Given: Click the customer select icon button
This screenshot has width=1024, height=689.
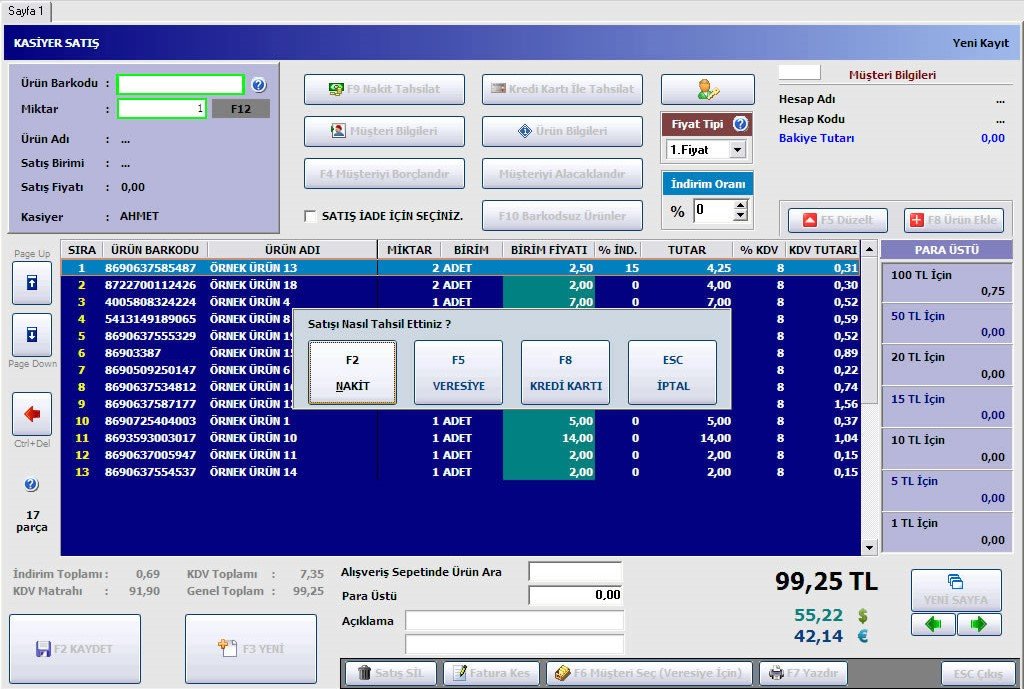Looking at the screenshot, I should click(x=707, y=90).
